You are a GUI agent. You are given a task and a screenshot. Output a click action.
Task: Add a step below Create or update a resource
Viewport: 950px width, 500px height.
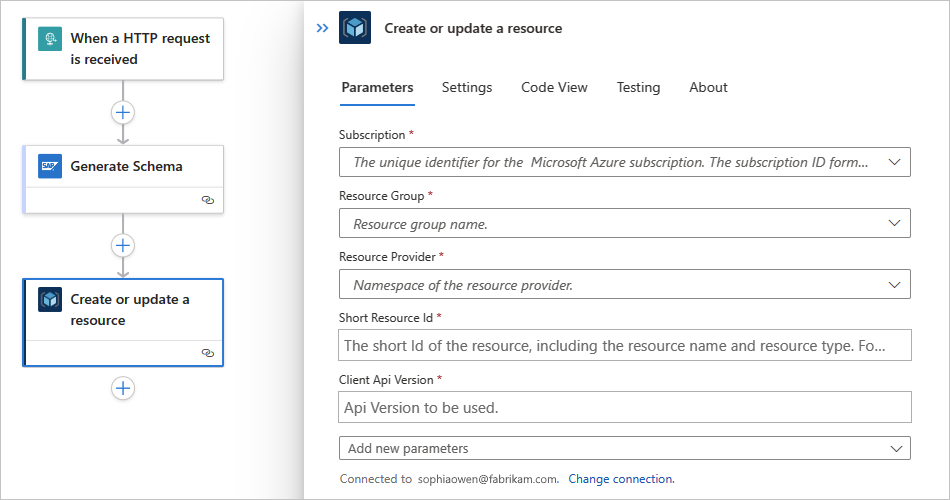click(x=123, y=388)
